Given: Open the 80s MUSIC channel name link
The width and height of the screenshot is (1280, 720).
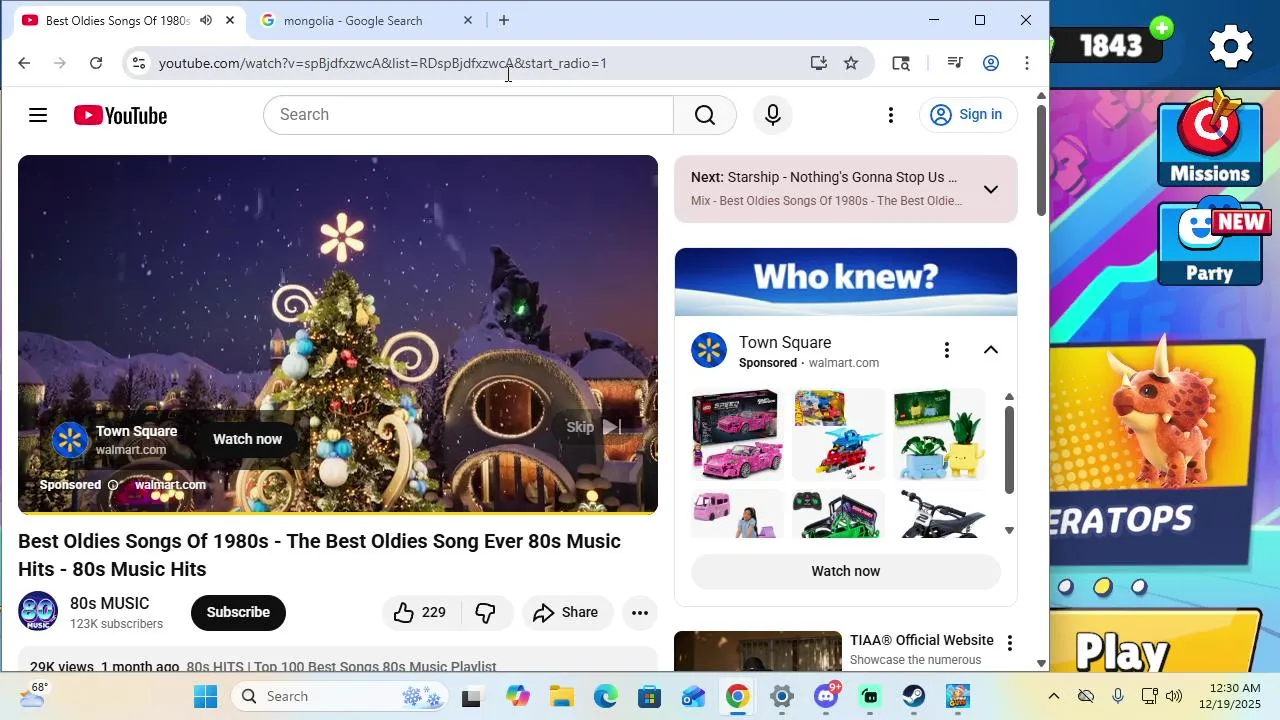Looking at the screenshot, I should tap(110, 603).
